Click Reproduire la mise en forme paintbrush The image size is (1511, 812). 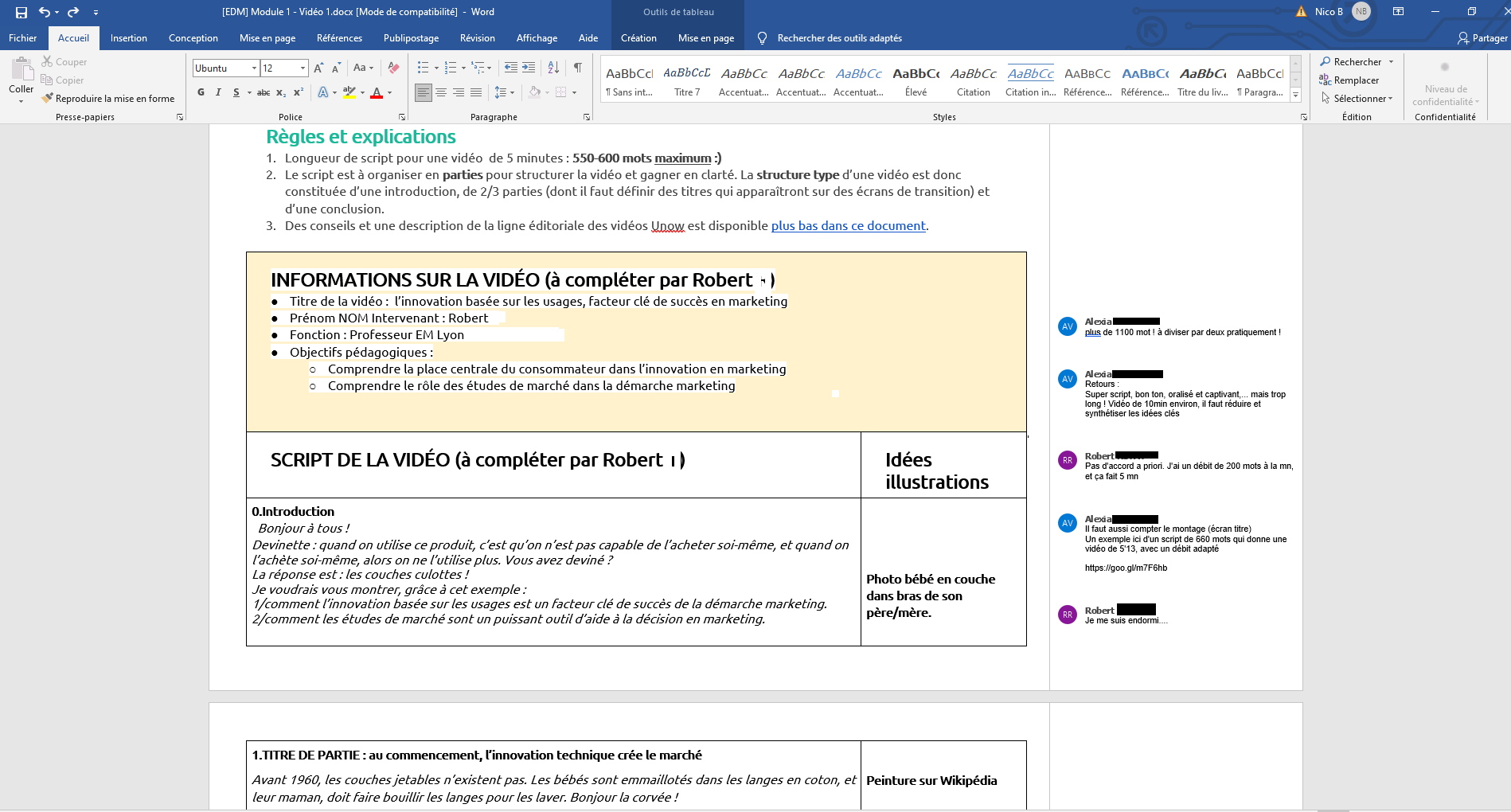(108, 99)
